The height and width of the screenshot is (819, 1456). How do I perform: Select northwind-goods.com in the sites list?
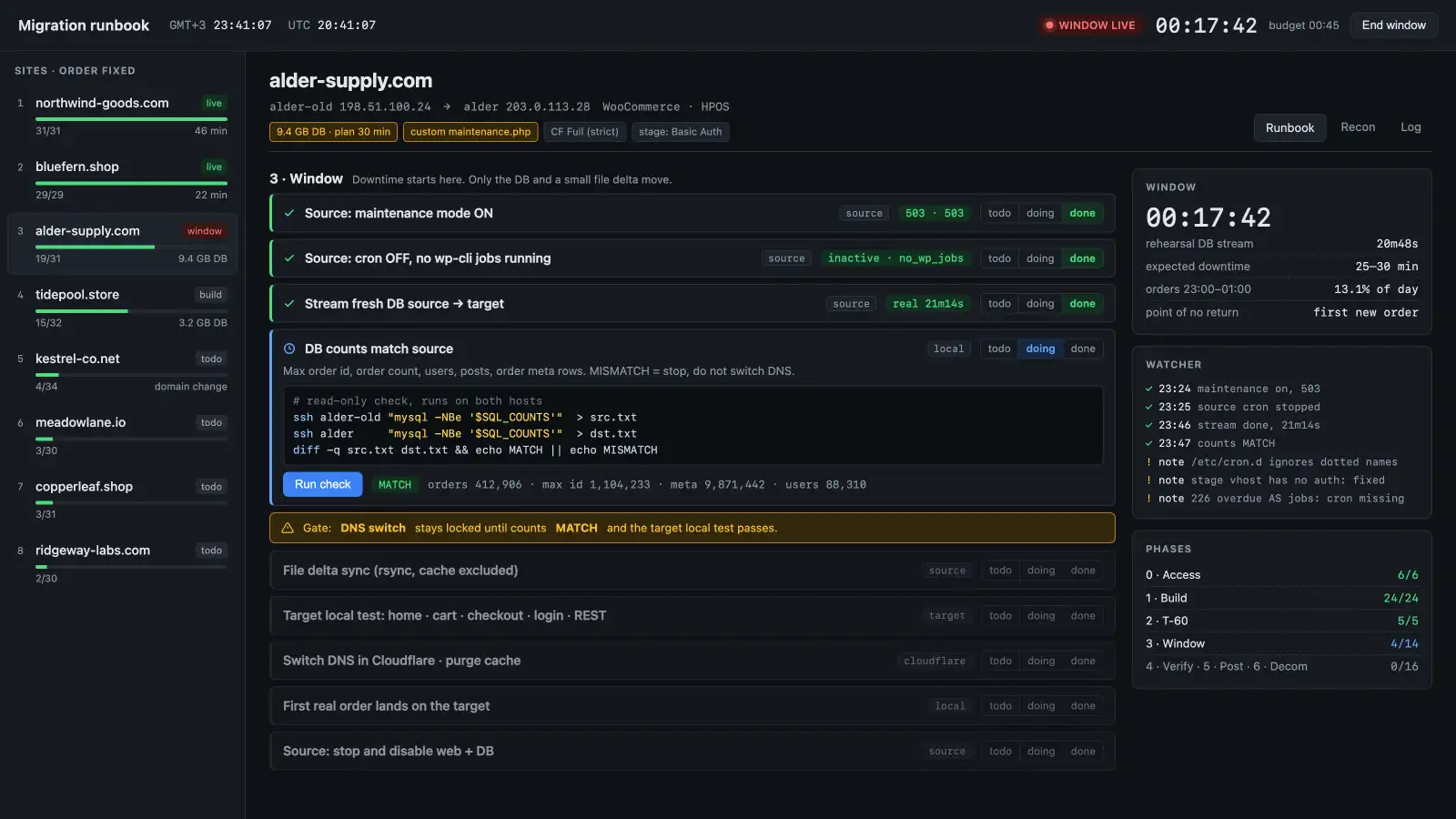click(x=122, y=117)
